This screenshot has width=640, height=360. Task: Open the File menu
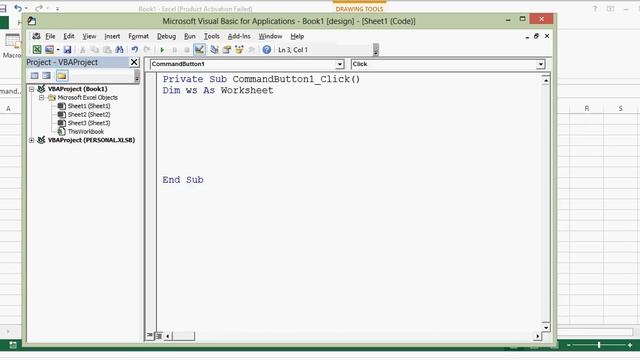click(x=50, y=36)
